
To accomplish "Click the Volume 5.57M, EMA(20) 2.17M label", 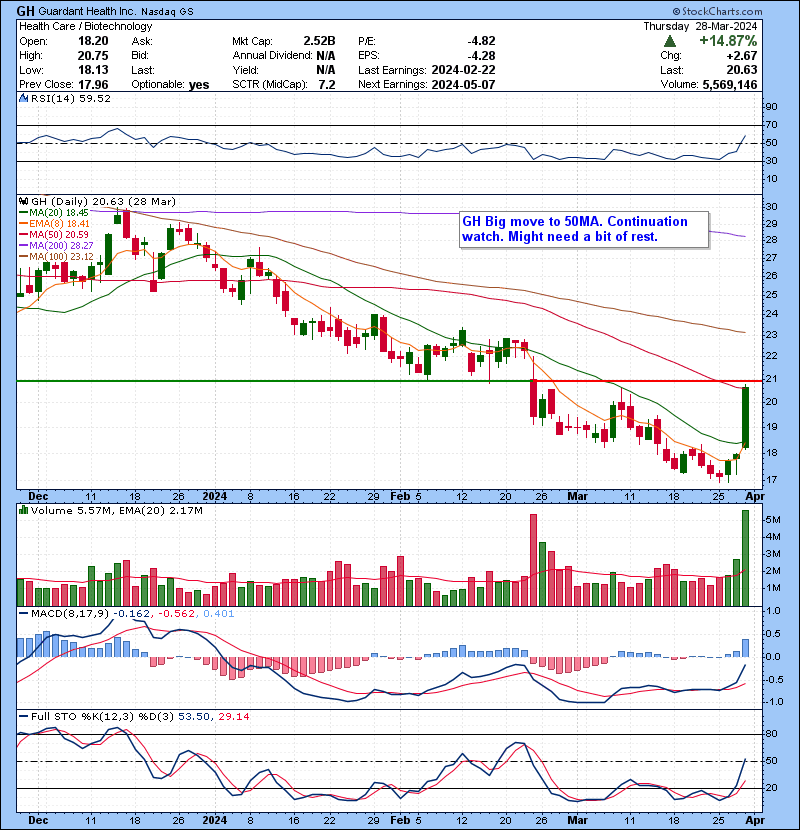I will [x=116, y=510].
